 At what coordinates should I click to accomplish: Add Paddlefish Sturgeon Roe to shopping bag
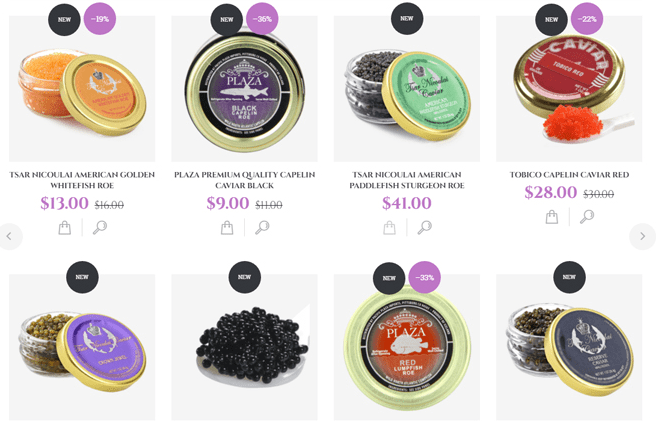point(389,228)
